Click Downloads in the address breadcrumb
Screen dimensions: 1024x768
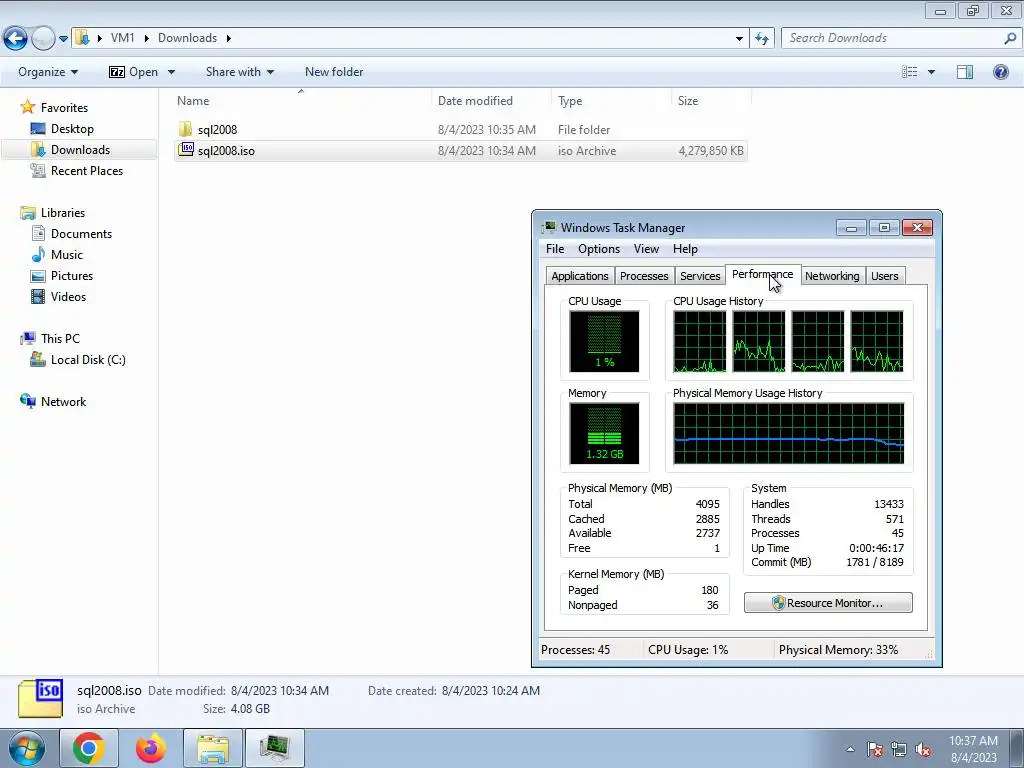coord(187,38)
